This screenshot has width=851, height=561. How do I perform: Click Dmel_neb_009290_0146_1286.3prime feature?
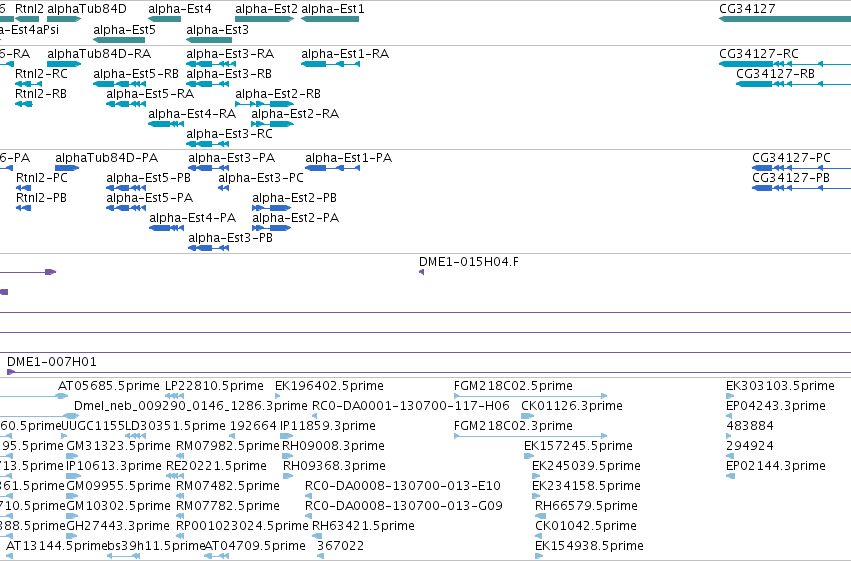190,406
